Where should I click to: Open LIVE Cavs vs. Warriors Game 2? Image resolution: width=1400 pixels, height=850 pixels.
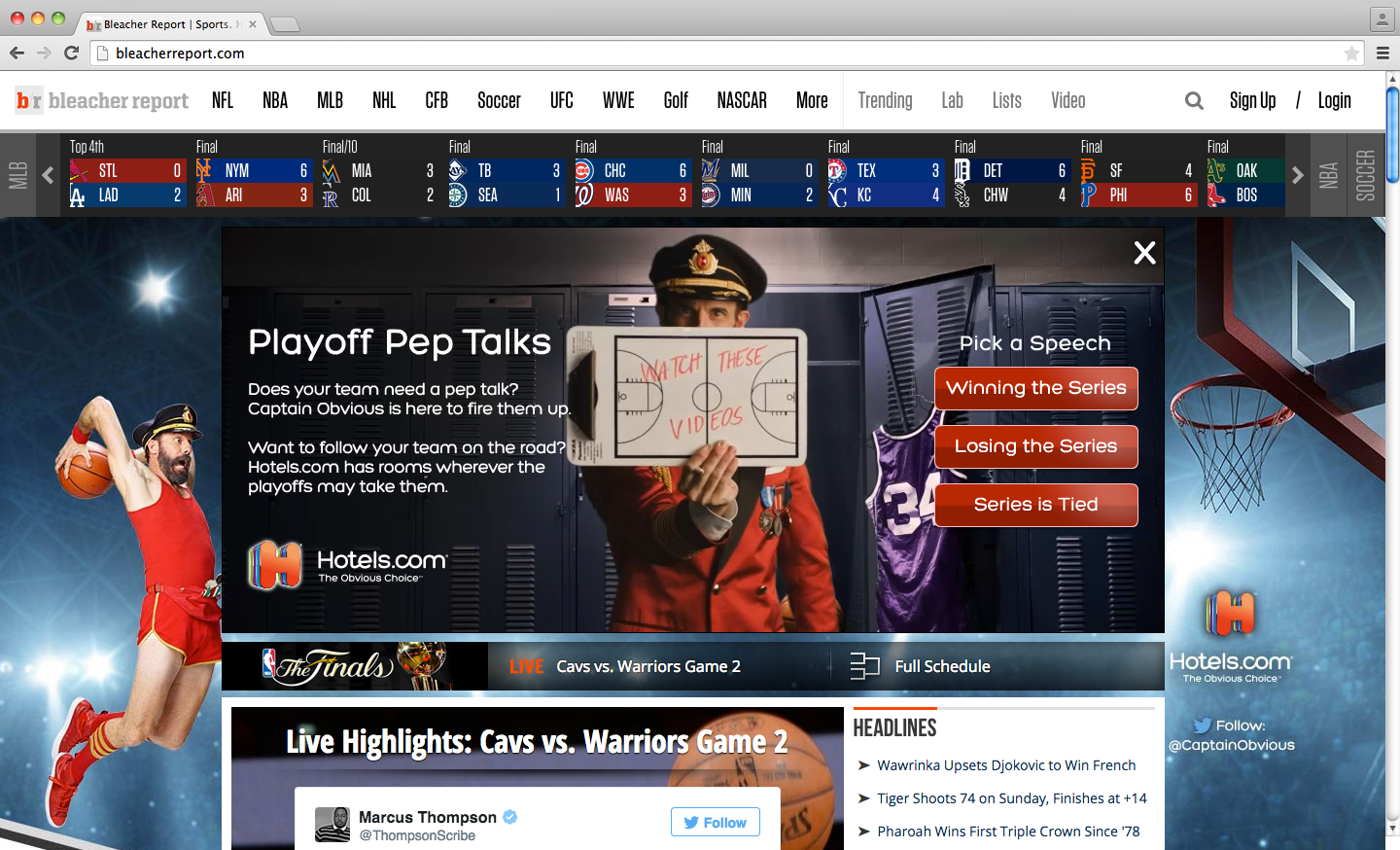coord(625,666)
